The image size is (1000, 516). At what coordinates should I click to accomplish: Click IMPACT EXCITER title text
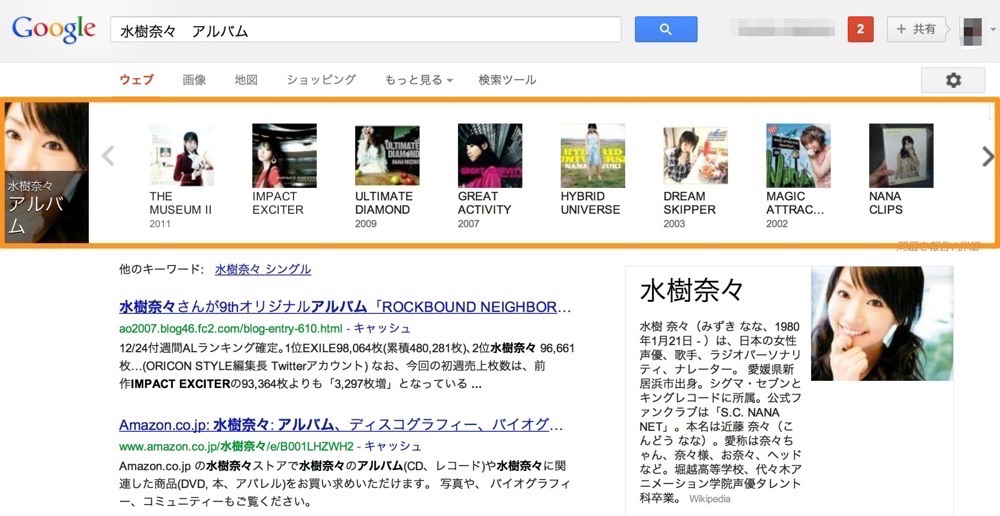(278, 203)
